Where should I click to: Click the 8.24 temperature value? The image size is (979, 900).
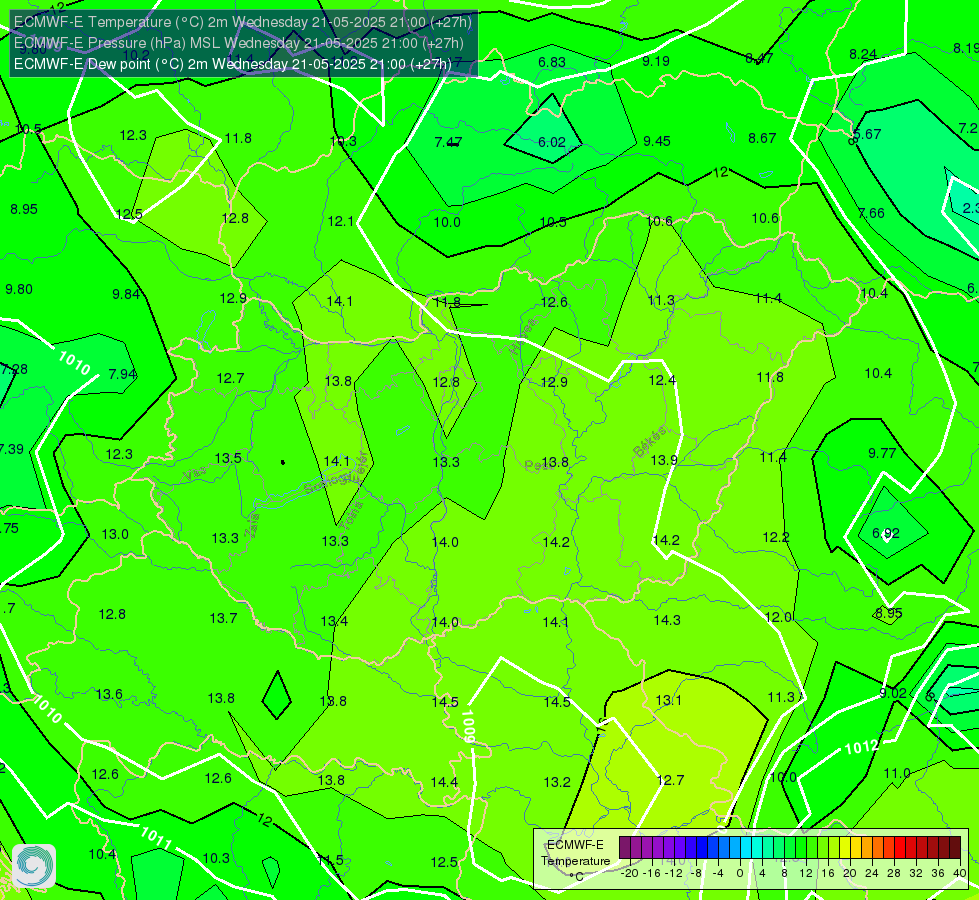[863, 55]
